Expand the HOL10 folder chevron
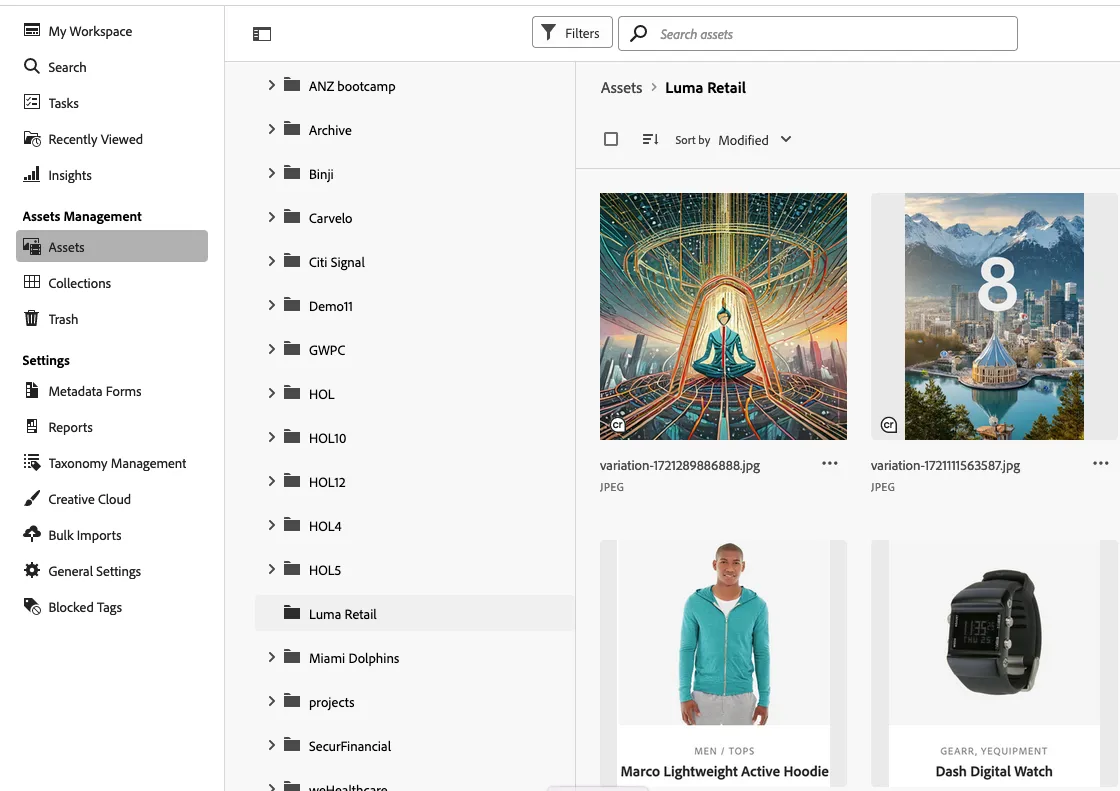Viewport: 1120px width, 791px height. click(x=271, y=437)
